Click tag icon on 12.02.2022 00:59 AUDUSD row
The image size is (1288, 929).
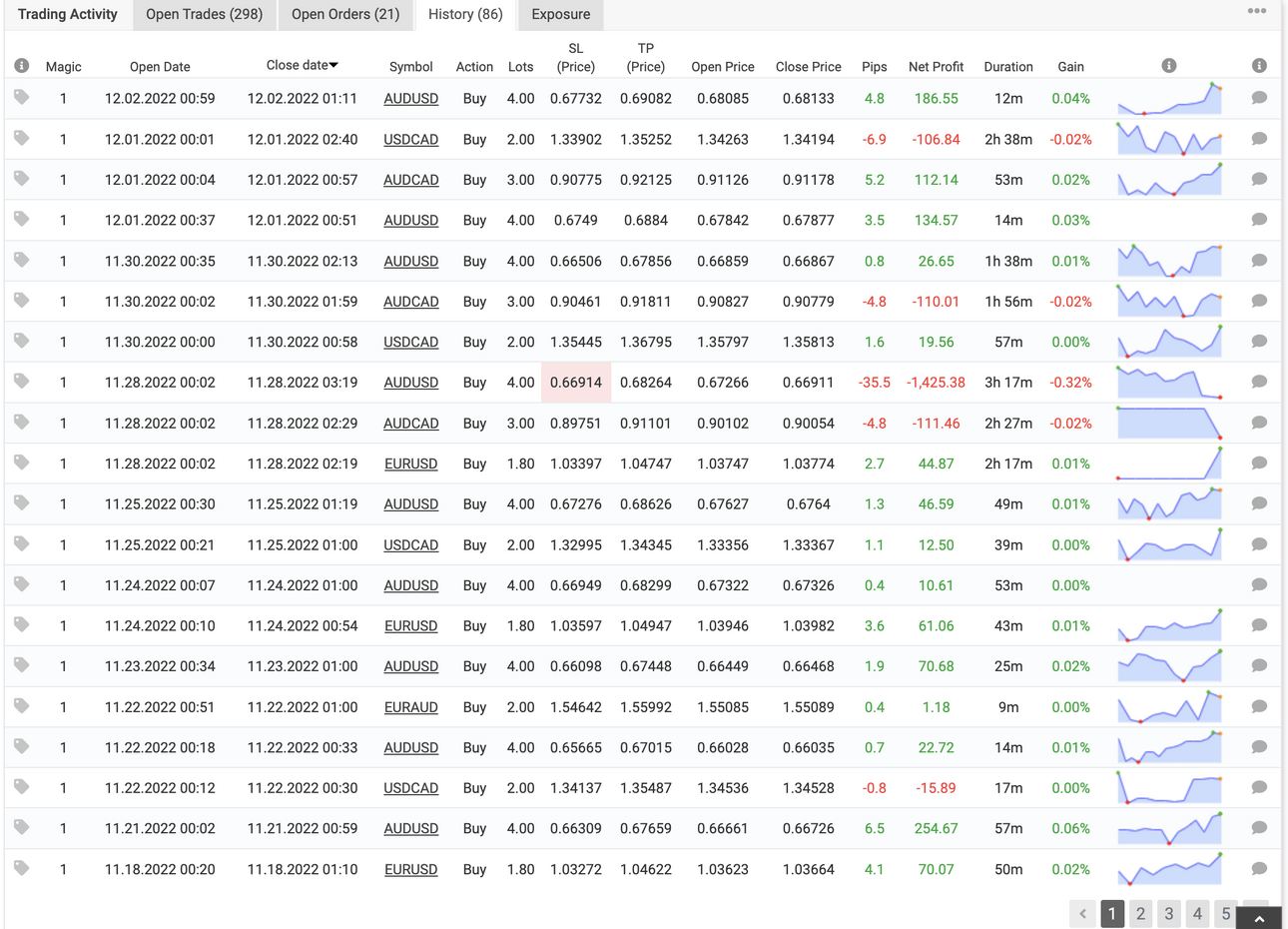coord(21,98)
